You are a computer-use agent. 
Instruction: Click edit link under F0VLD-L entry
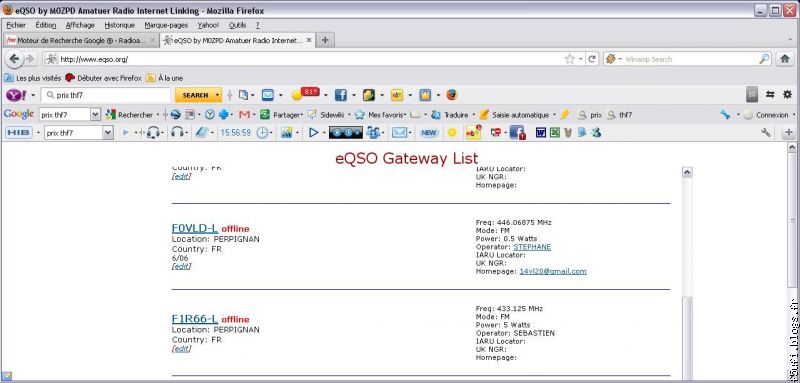click(182, 266)
